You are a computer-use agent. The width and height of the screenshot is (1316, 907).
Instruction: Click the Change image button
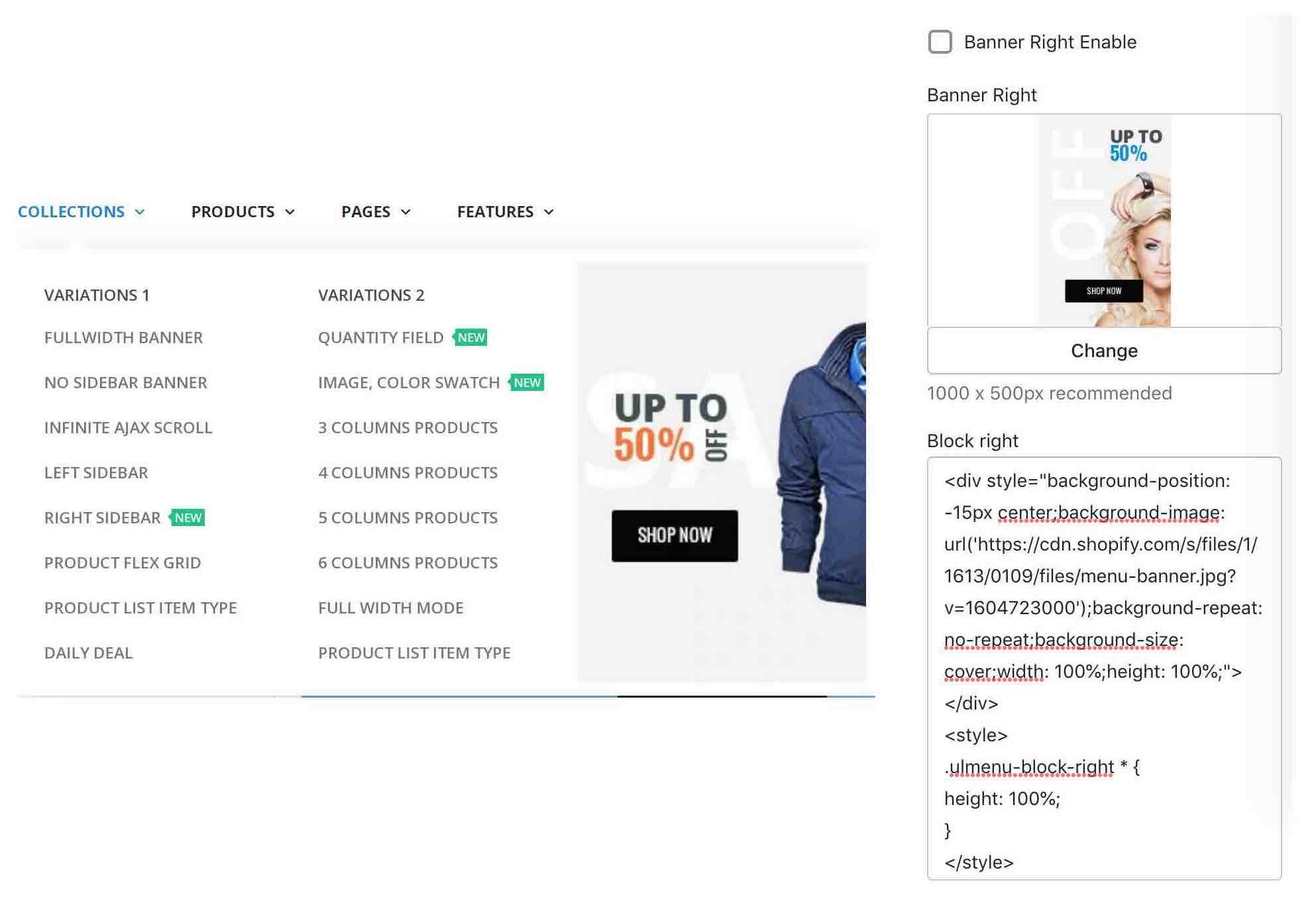(x=1104, y=350)
